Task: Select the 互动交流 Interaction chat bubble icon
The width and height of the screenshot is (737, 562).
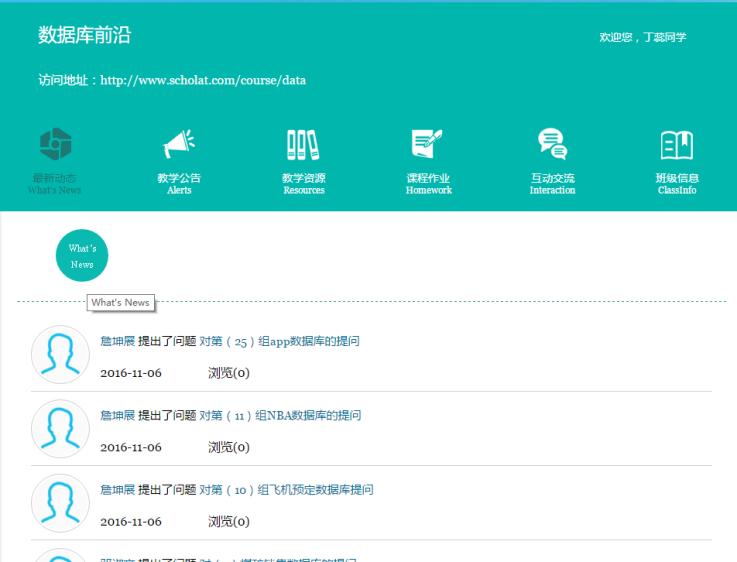Action: (x=552, y=144)
